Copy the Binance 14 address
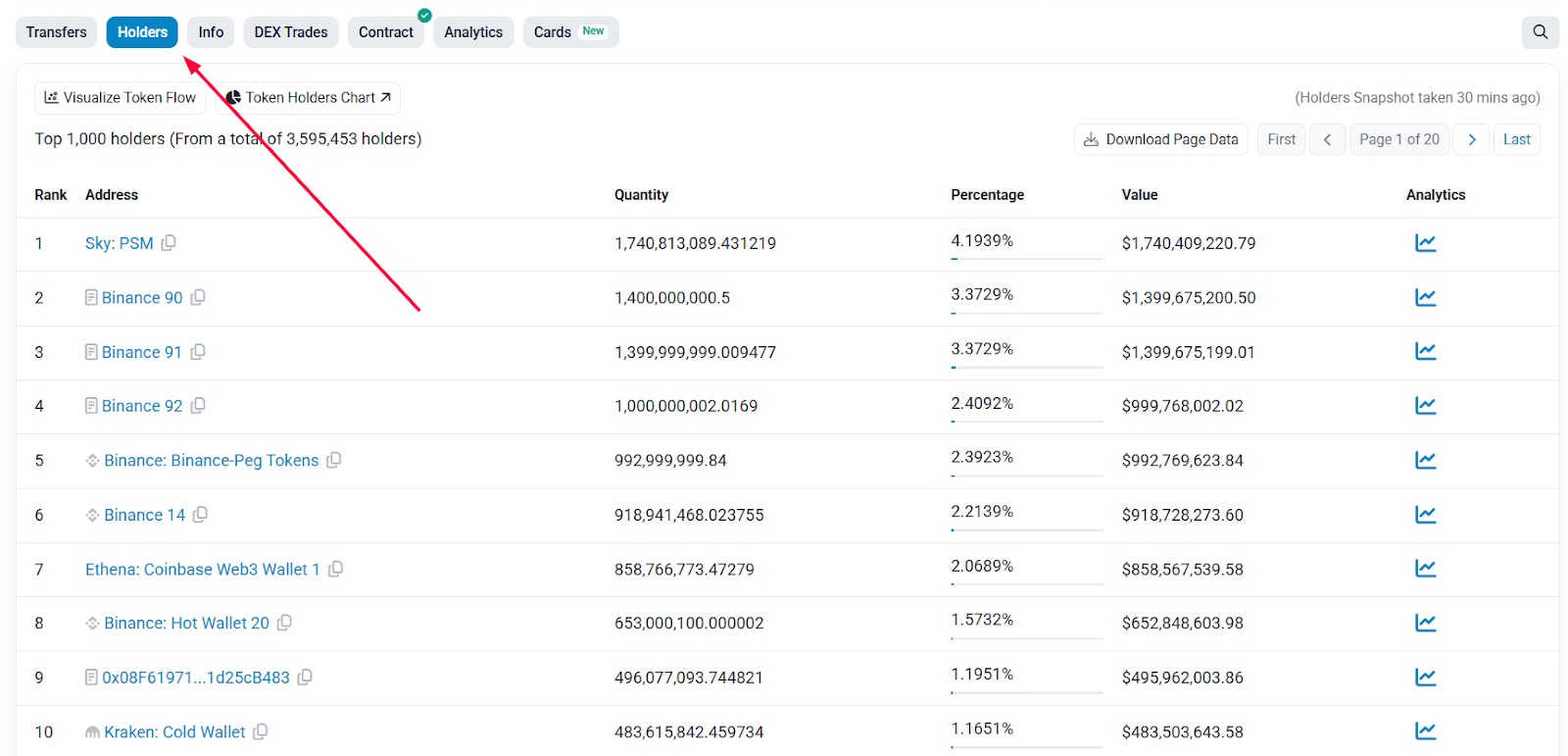This screenshot has width=1568, height=756. coord(200,514)
